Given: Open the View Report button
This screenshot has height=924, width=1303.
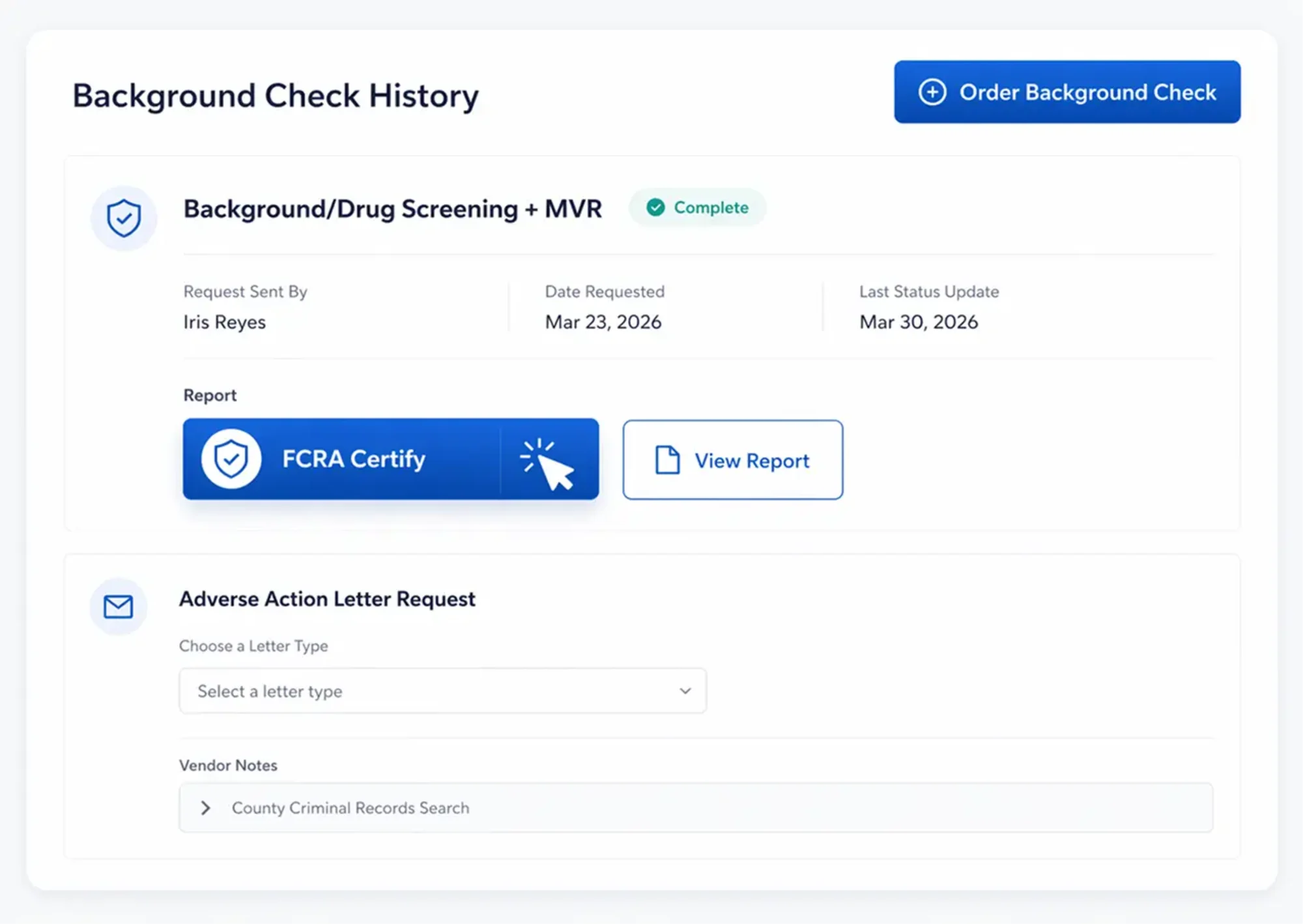Looking at the screenshot, I should [x=733, y=460].
